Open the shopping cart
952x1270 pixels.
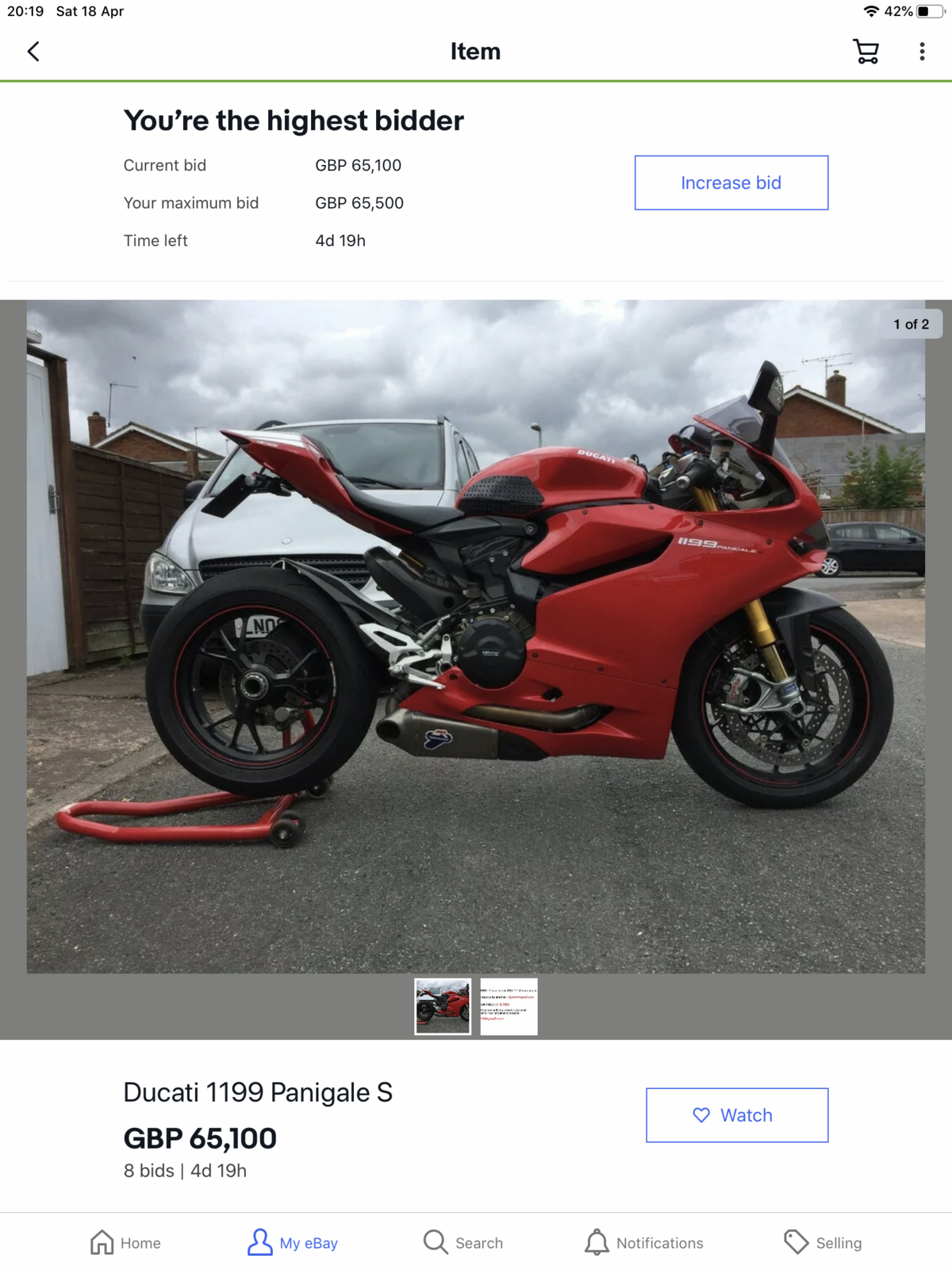click(x=866, y=52)
